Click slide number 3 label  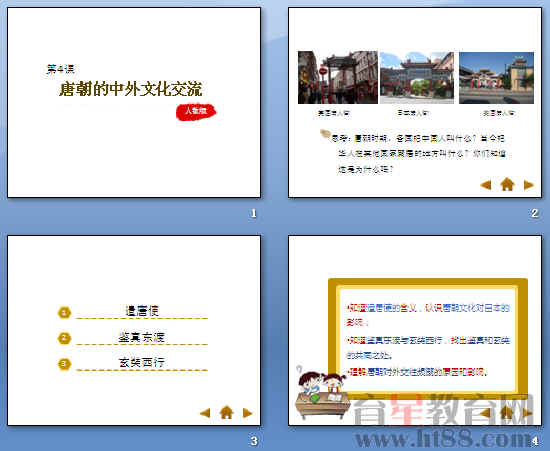[254, 441]
